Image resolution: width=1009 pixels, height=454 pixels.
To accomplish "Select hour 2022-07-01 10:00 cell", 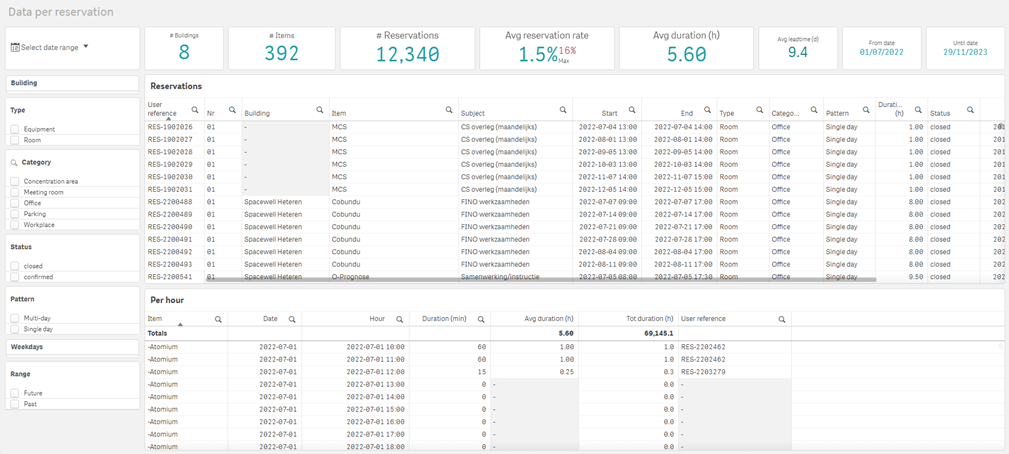I will click(374, 347).
